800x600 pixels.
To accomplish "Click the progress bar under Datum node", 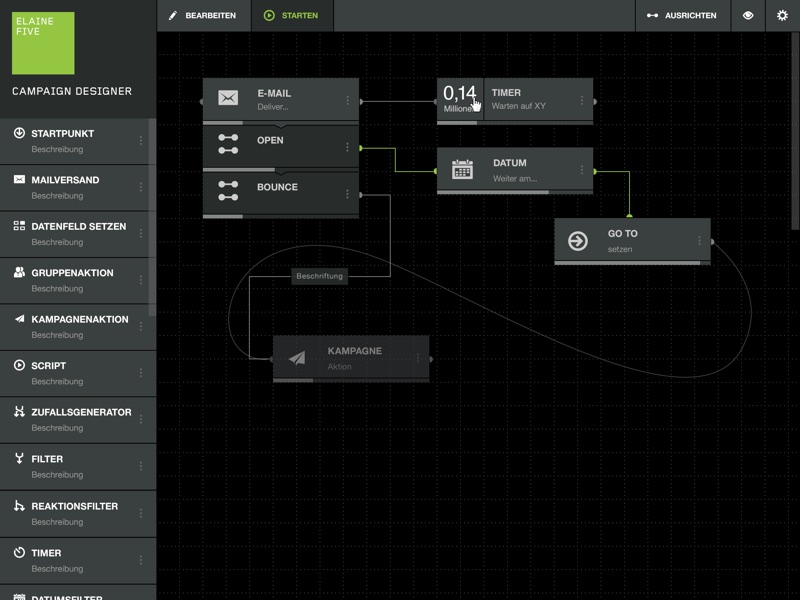I will pyautogui.click(x=515, y=192).
